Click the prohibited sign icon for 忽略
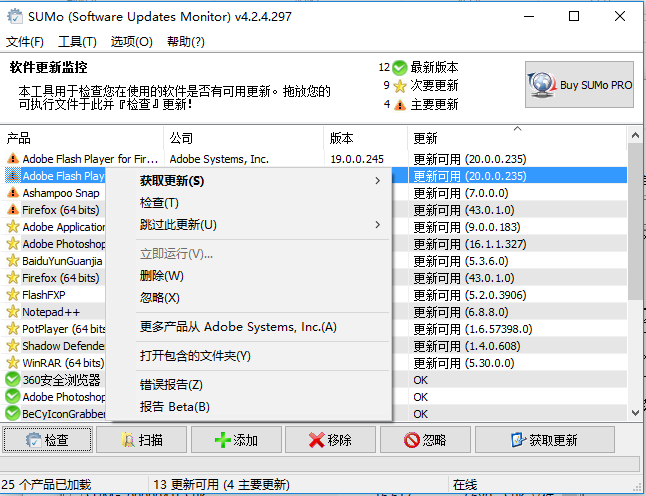Viewport: 646px width, 496px height. pos(411,440)
